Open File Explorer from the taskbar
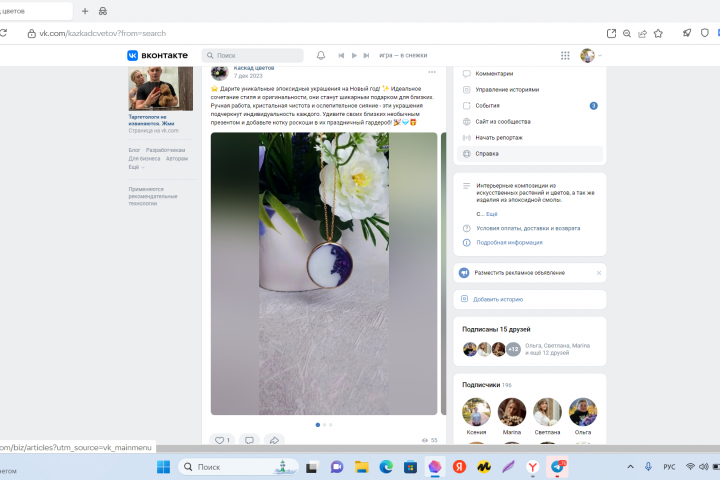Viewport: 720px width, 480px height. click(x=362, y=467)
